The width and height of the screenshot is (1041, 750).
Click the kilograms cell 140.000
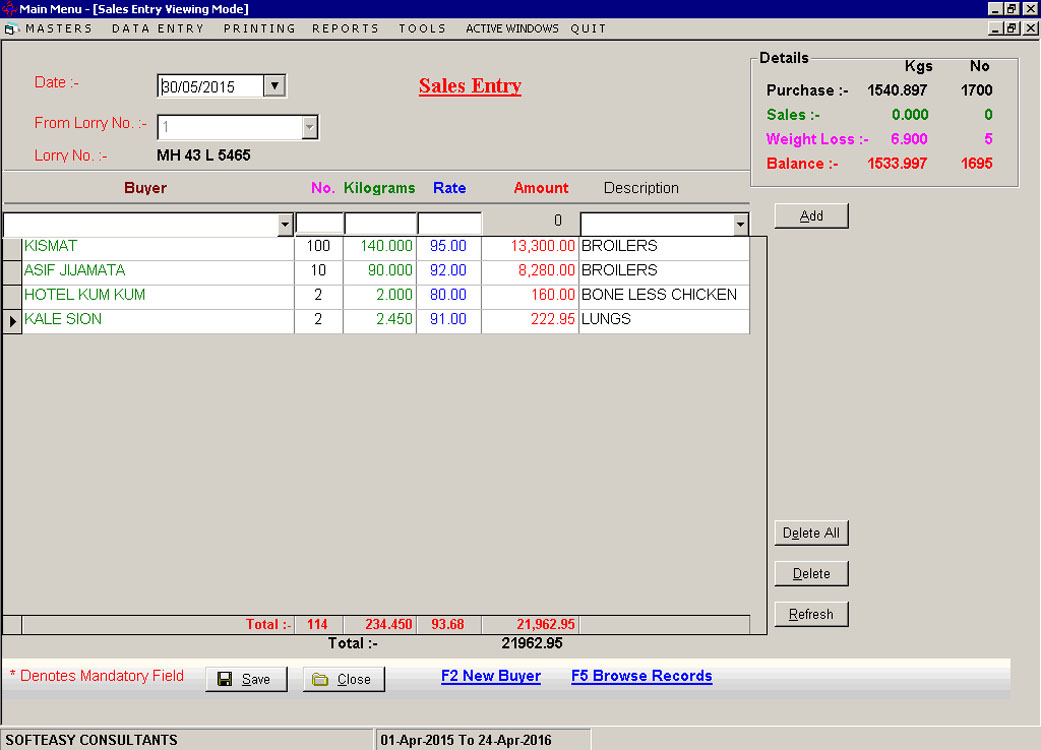[x=380, y=246]
